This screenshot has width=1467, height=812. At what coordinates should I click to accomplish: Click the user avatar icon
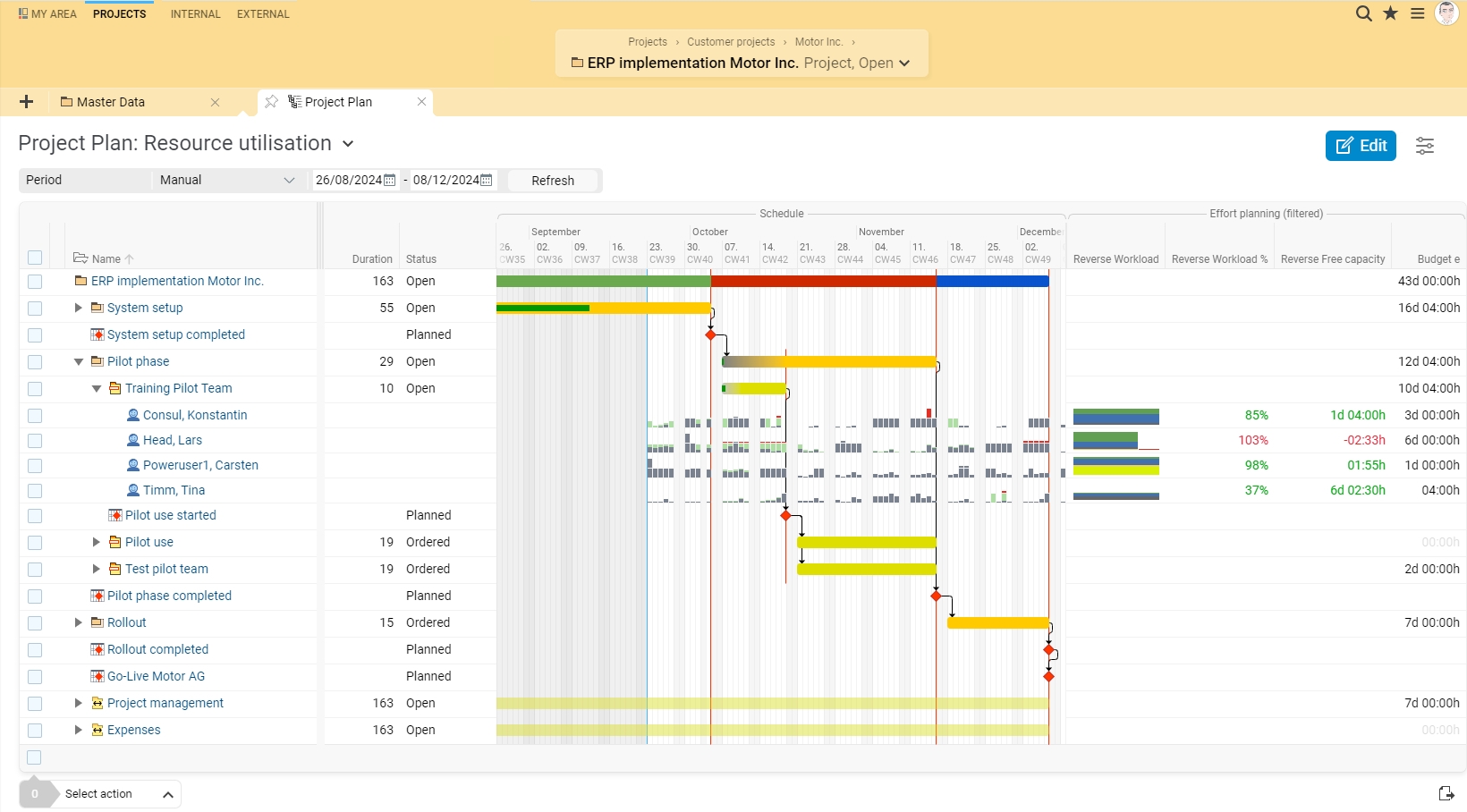point(1446,13)
